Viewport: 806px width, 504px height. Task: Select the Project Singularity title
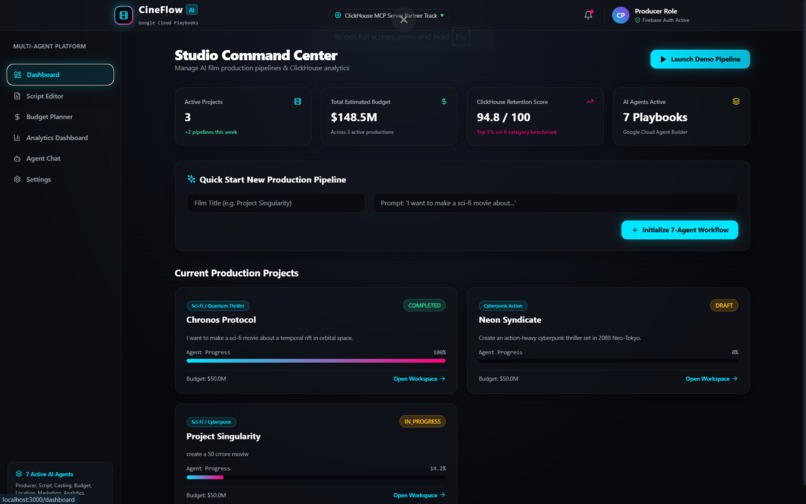(x=223, y=436)
